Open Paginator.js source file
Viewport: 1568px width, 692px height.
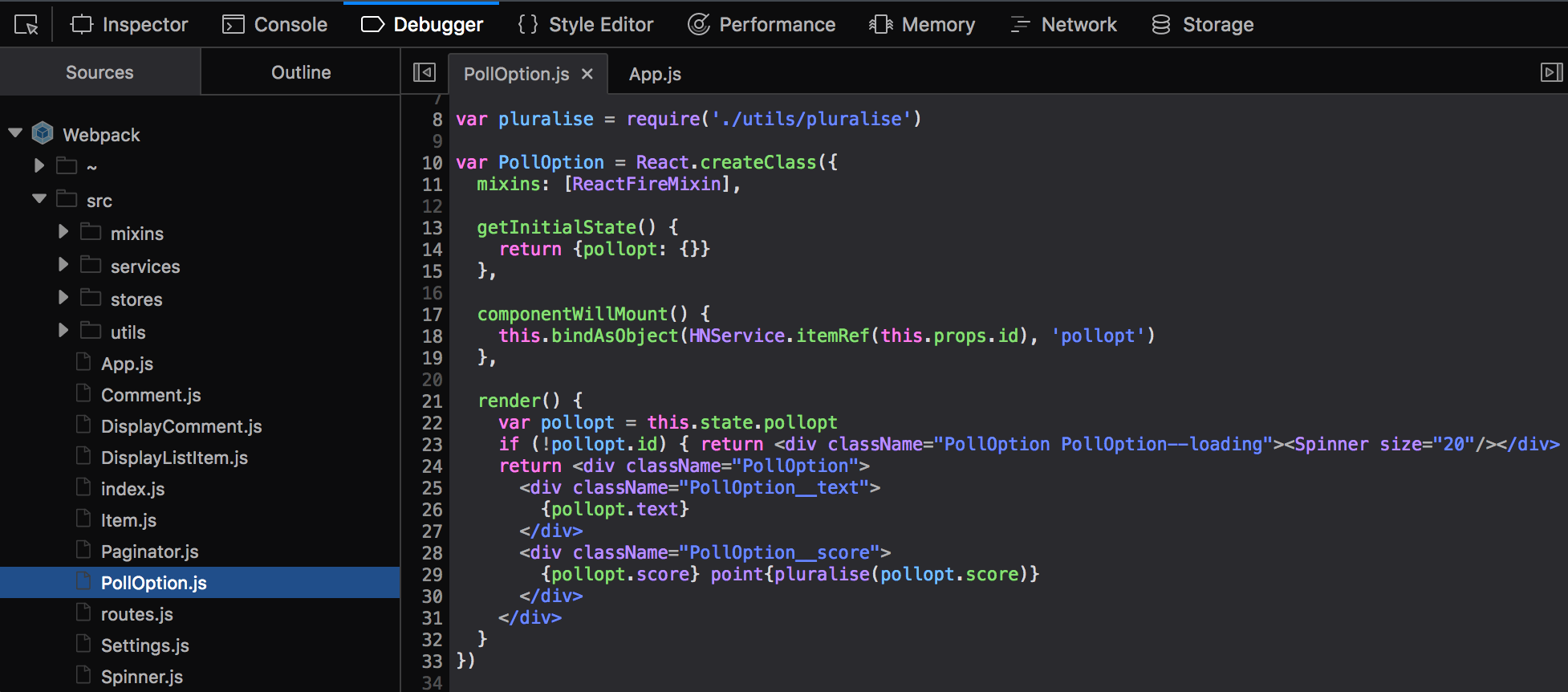(149, 552)
